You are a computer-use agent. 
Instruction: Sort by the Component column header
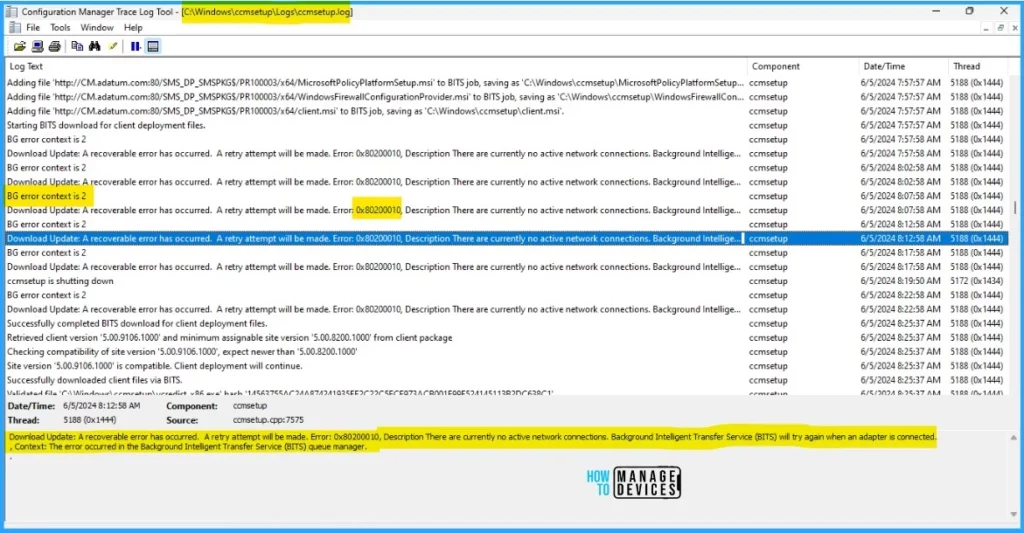pos(803,66)
